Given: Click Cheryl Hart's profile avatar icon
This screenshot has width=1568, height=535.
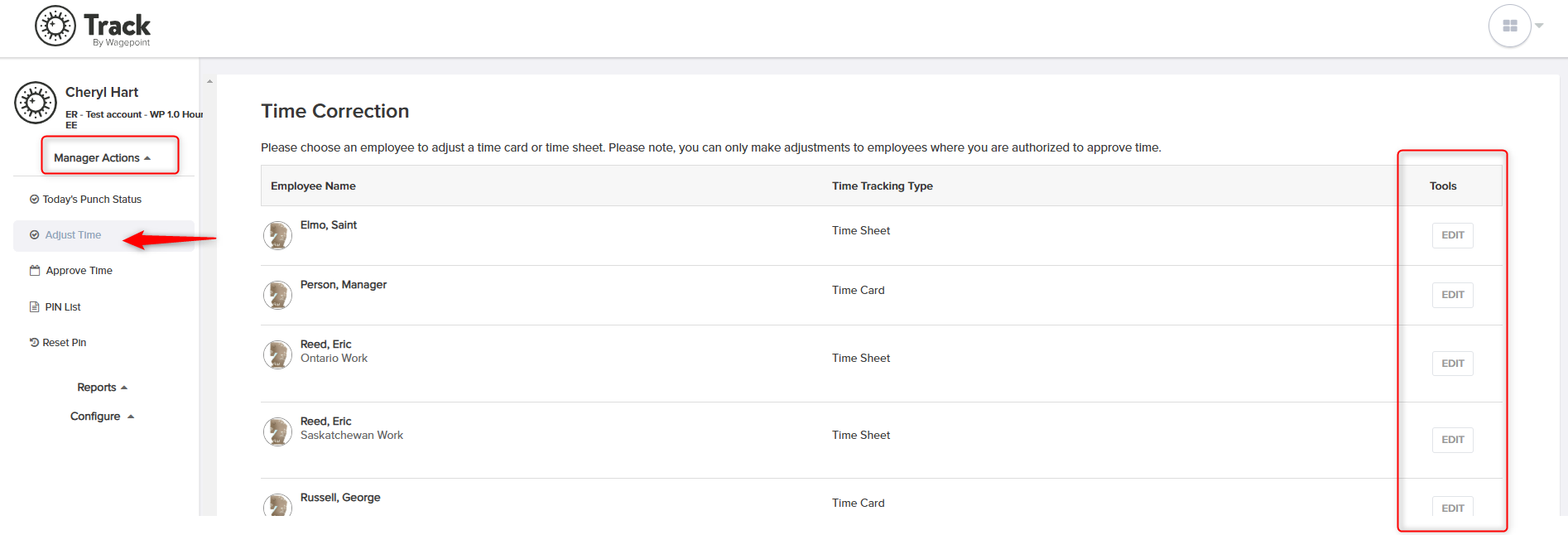Looking at the screenshot, I should [36, 103].
